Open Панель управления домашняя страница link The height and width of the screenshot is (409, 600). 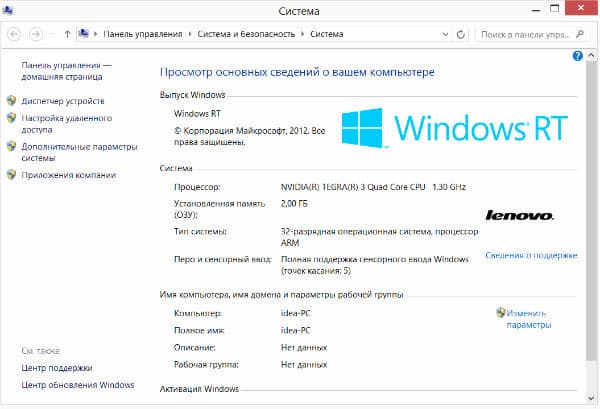tap(67, 71)
